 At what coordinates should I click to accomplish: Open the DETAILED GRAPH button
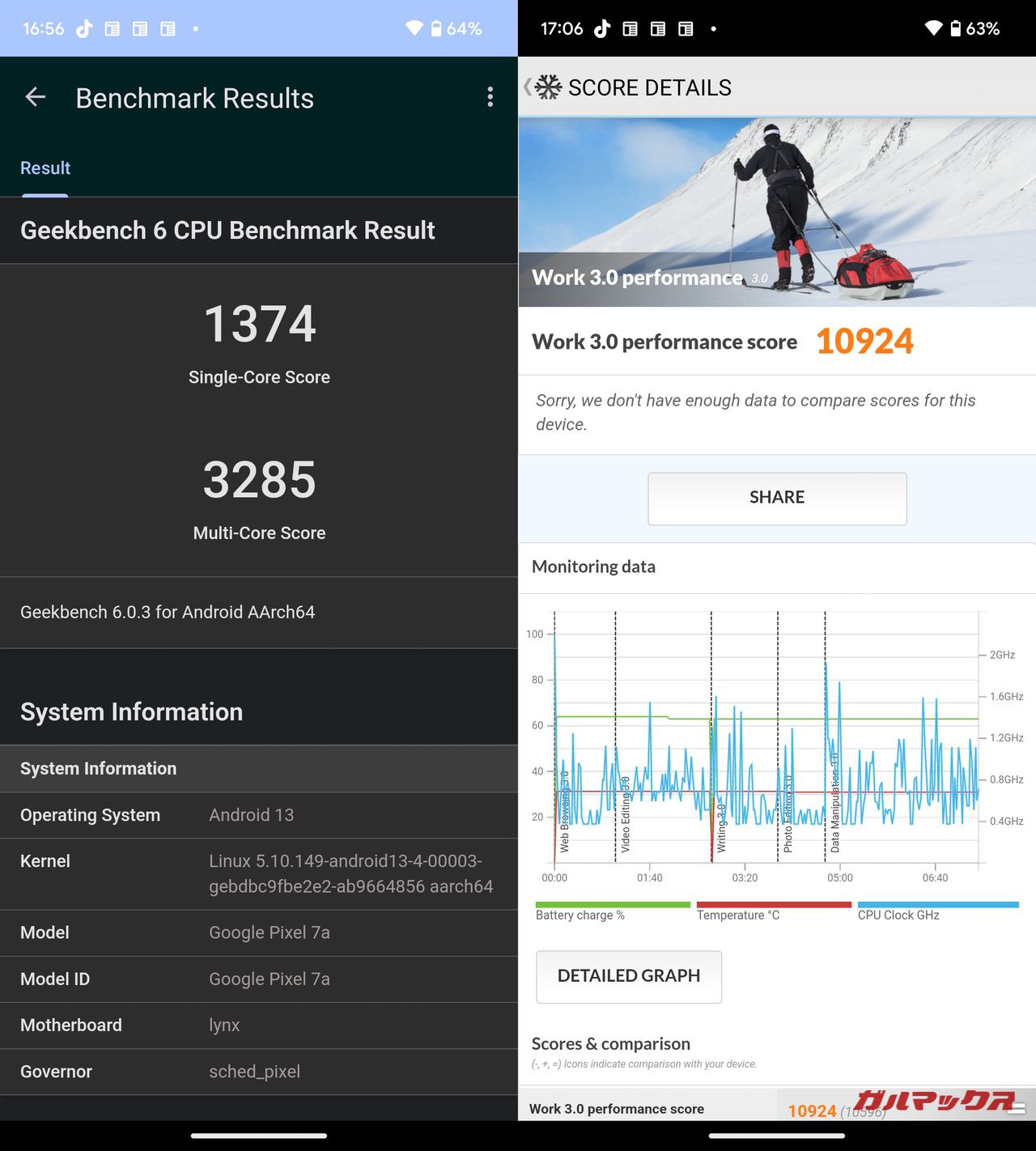pyautogui.click(x=629, y=976)
